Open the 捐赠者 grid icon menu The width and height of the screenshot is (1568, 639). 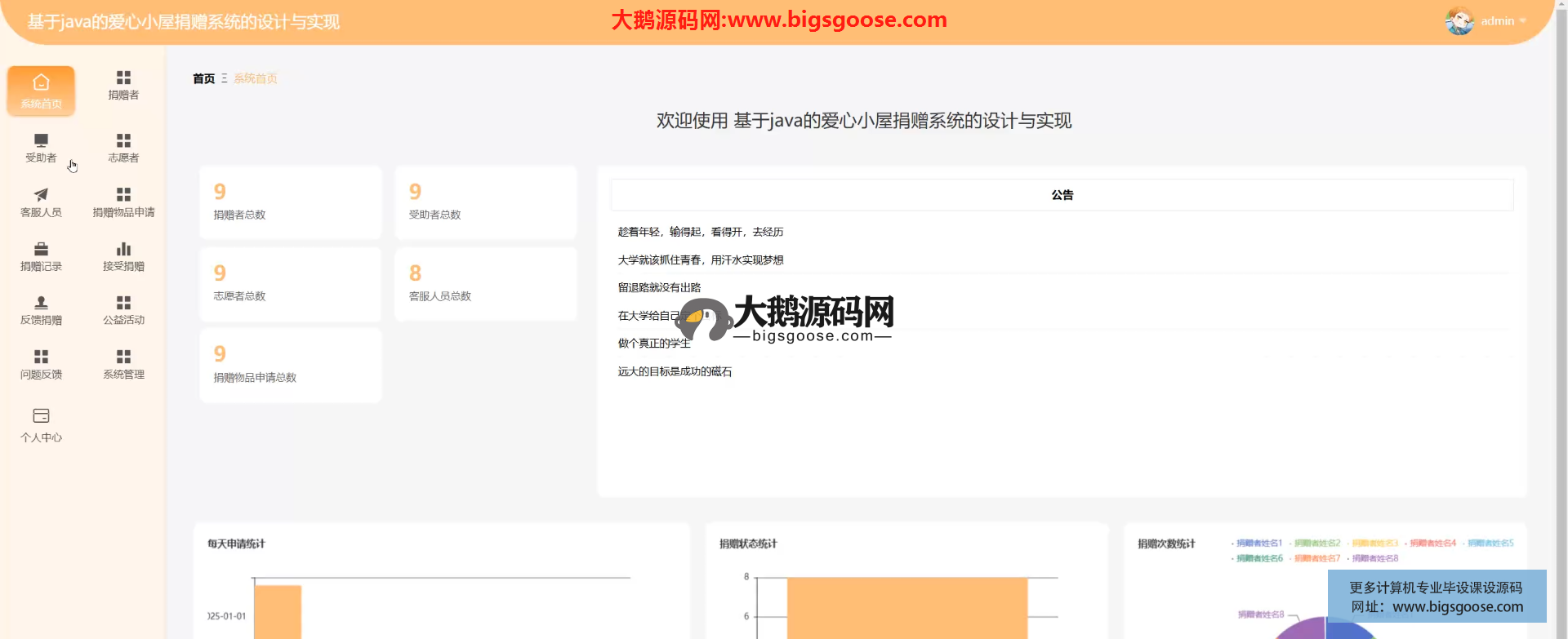[123, 78]
